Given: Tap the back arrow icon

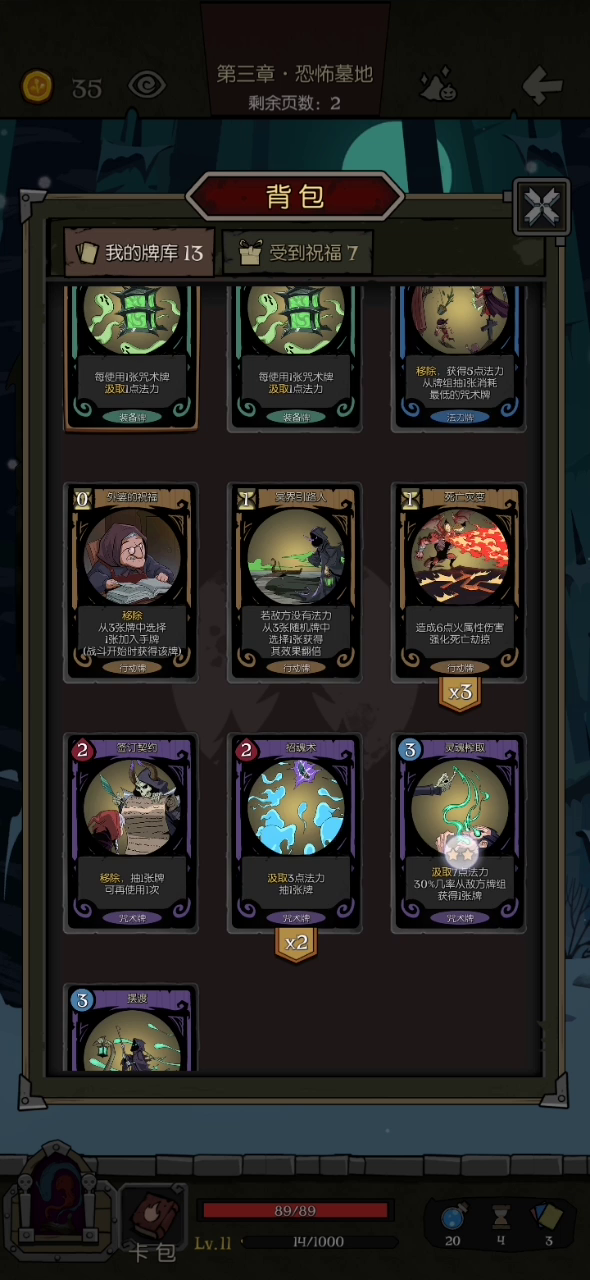Looking at the screenshot, I should 541,85.
